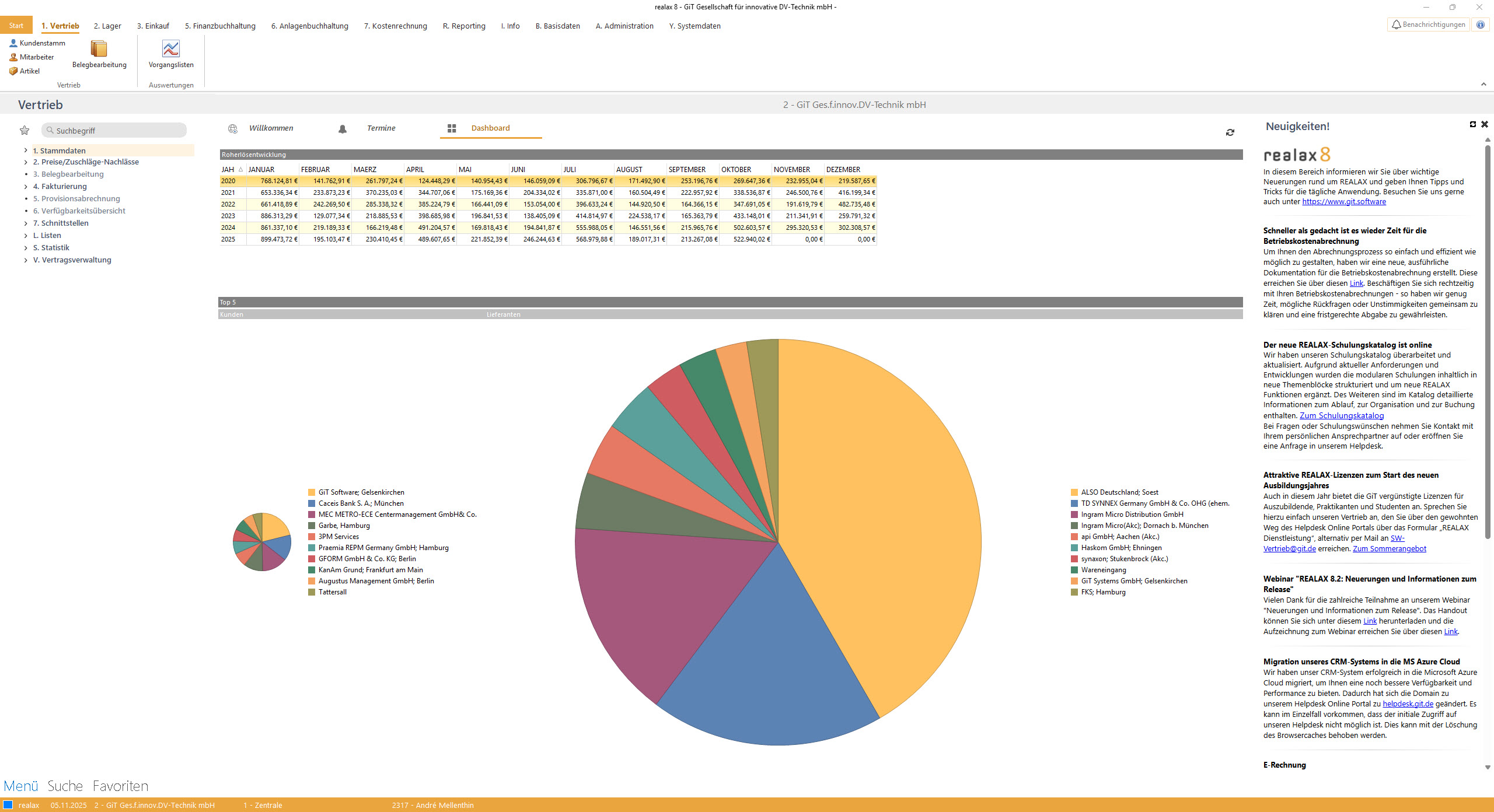Click the info icon beside Benachrichtigungen
Screen dimensions: 1494x812
[x=1481, y=24]
